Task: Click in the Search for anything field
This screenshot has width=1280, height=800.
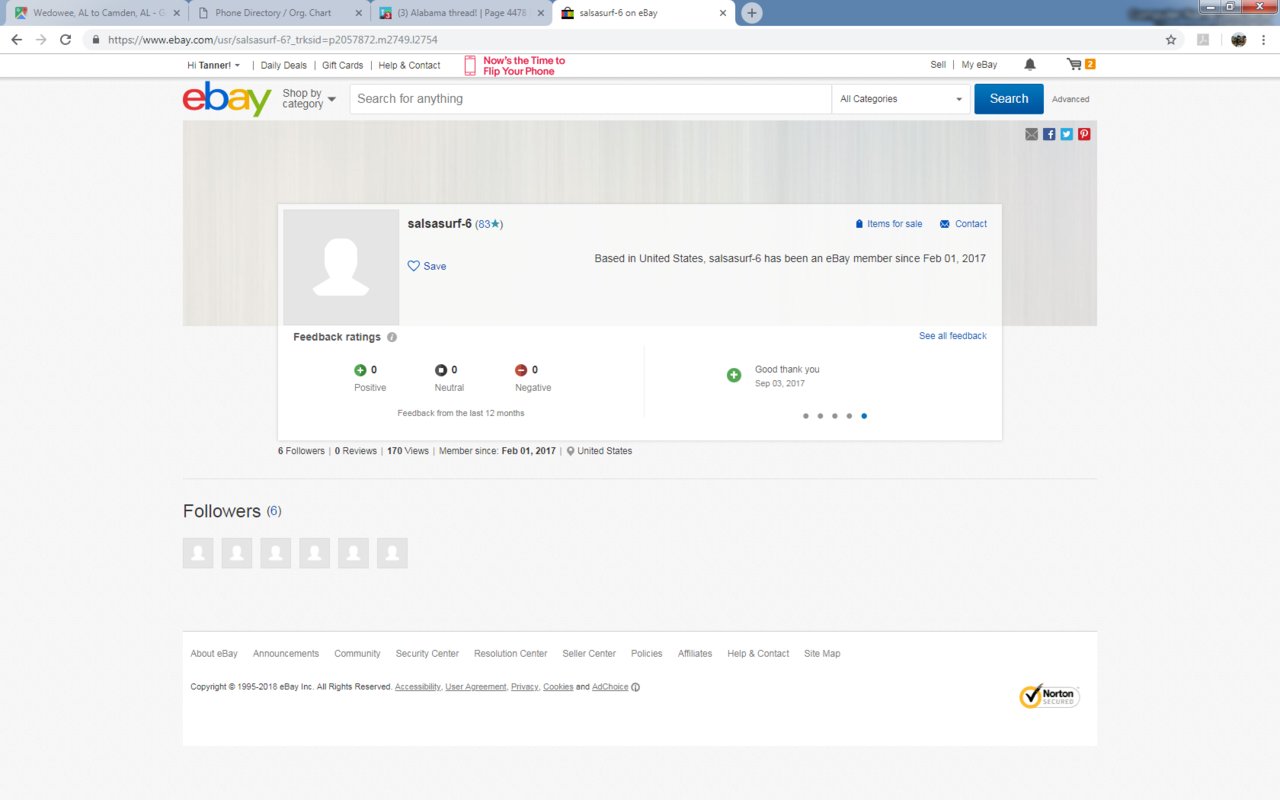Action: tap(590, 99)
